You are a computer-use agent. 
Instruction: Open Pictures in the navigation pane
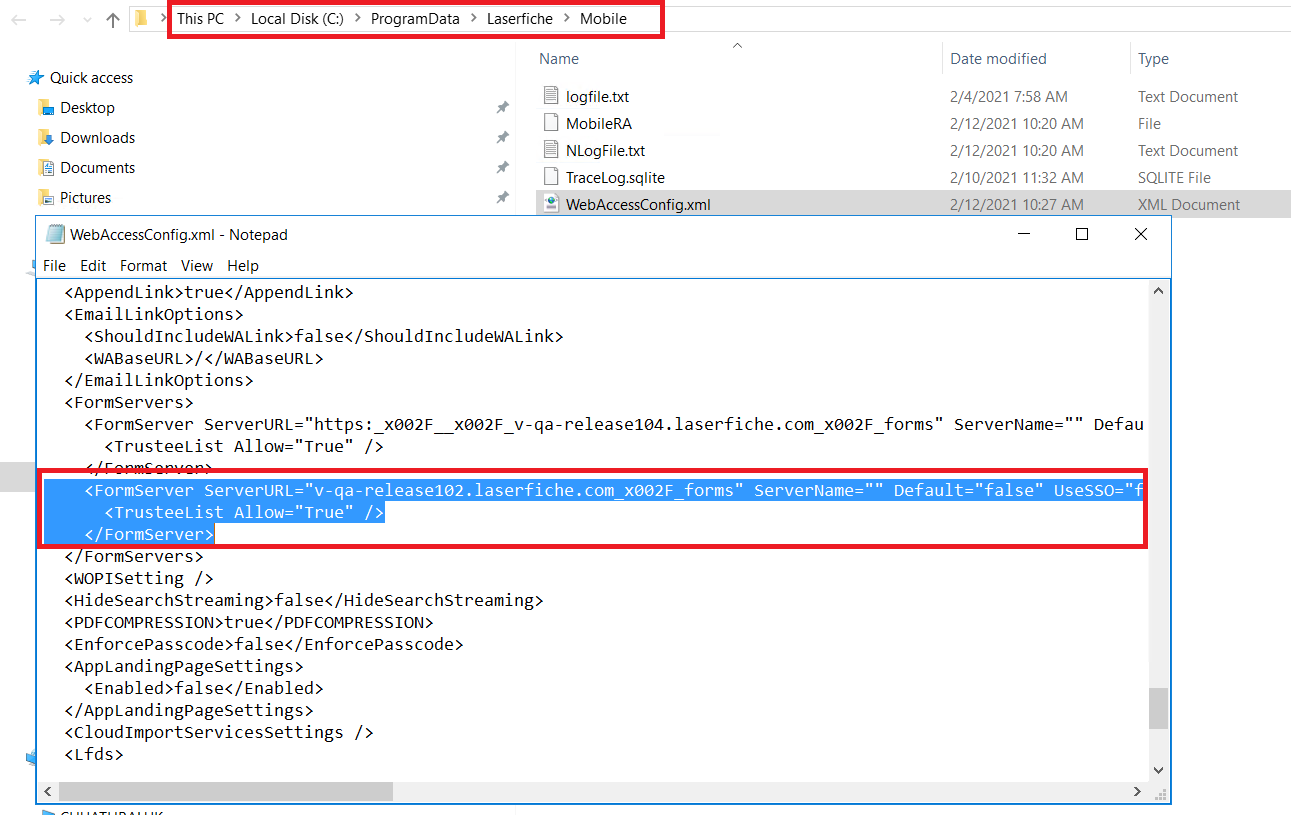coord(86,197)
